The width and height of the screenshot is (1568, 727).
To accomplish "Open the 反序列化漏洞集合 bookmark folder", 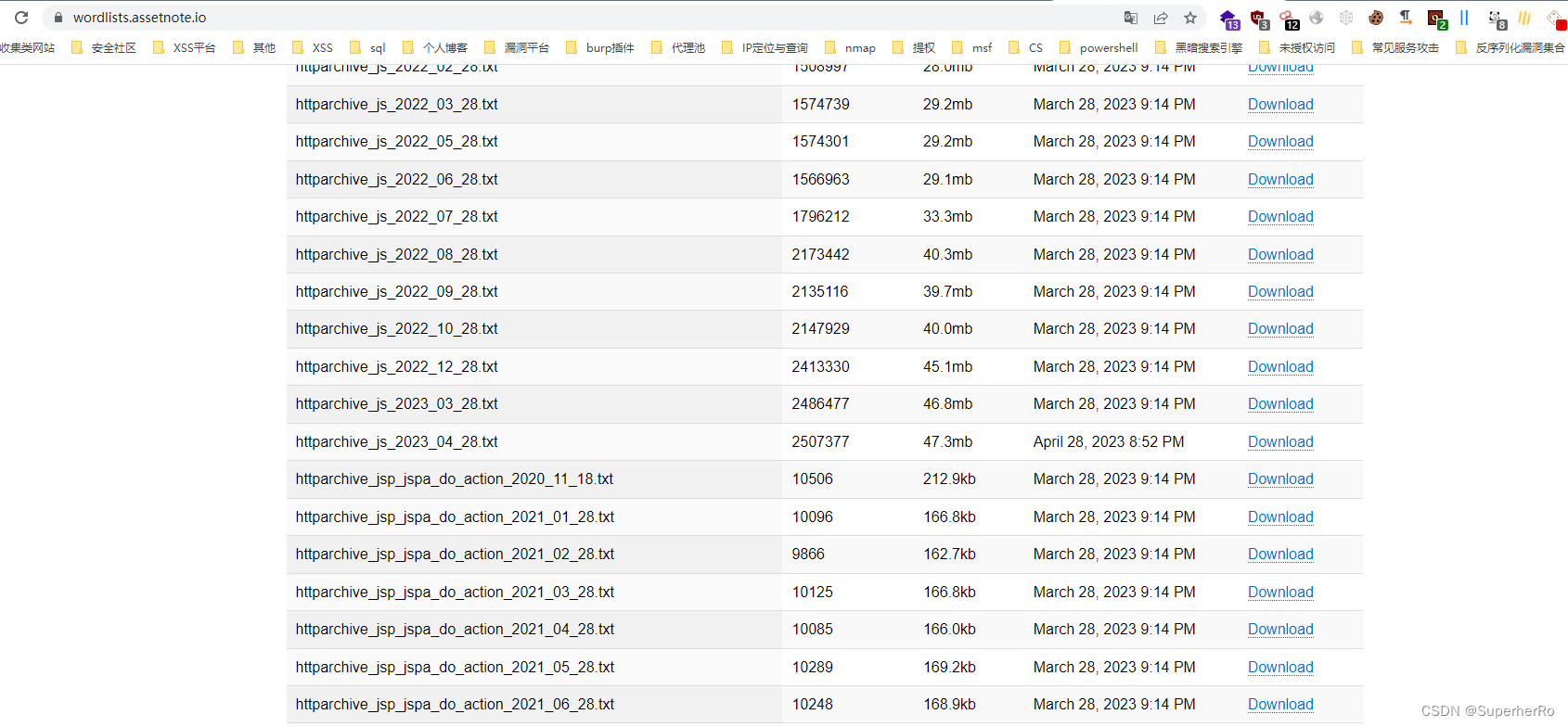I will (1510, 47).
